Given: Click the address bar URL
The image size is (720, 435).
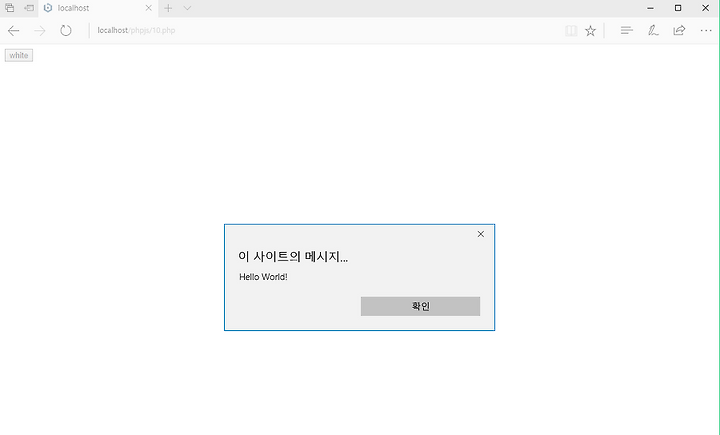Looking at the screenshot, I should pos(136,30).
